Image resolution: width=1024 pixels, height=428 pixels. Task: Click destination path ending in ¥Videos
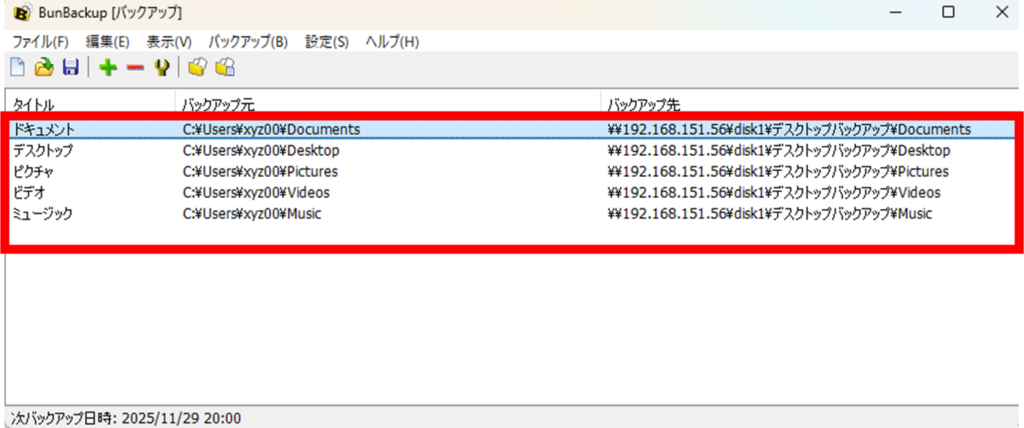pyautogui.click(x=775, y=193)
